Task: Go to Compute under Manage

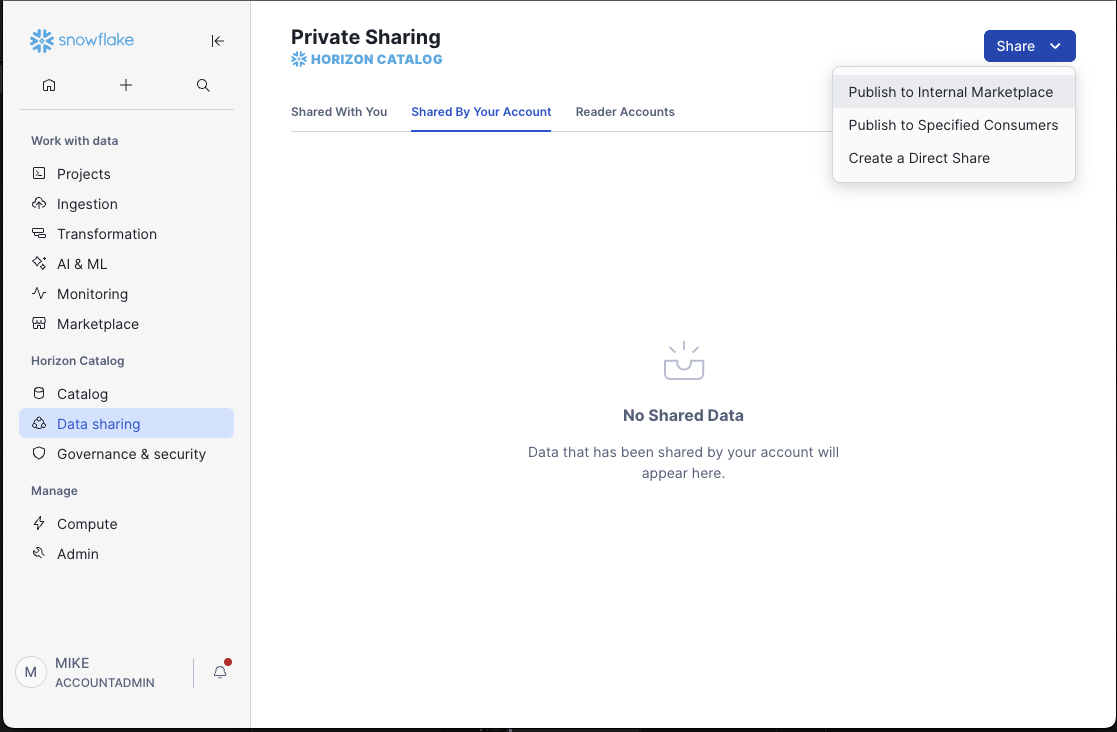Action: pyautogui.click(x=126, y=523)
